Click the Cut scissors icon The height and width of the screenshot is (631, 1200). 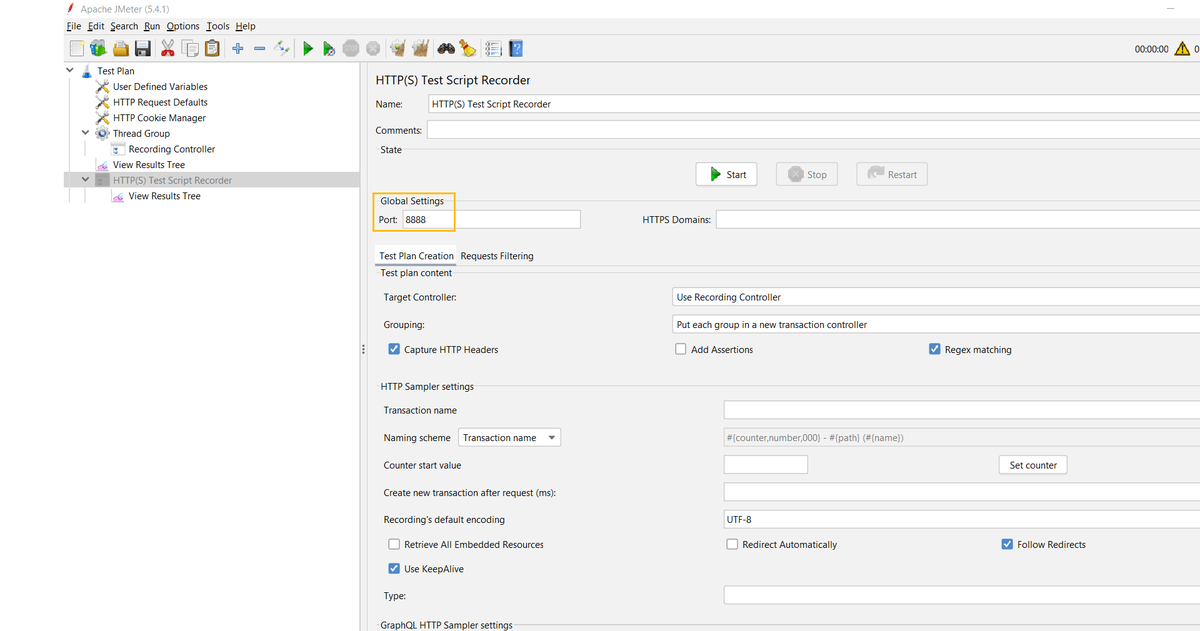pyautogui.click(x=167, y=48)
